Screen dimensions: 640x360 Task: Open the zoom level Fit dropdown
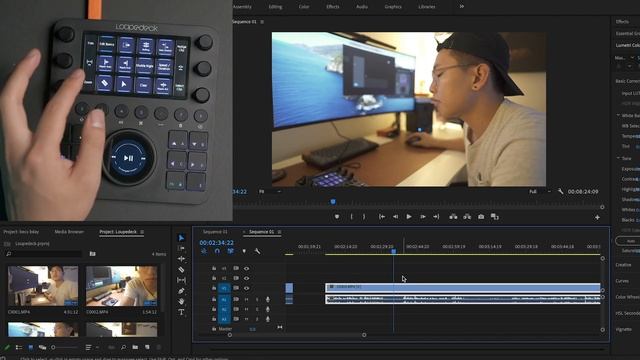click(269, 191)
